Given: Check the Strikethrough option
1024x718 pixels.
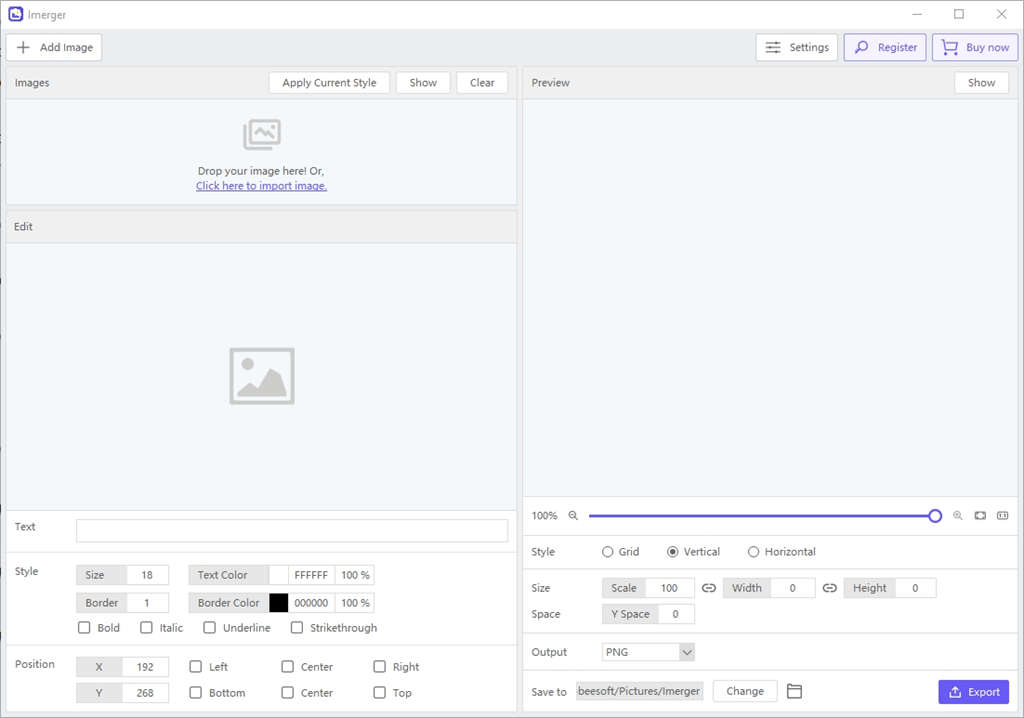Looking at the screenshot, I should (297, 628).
